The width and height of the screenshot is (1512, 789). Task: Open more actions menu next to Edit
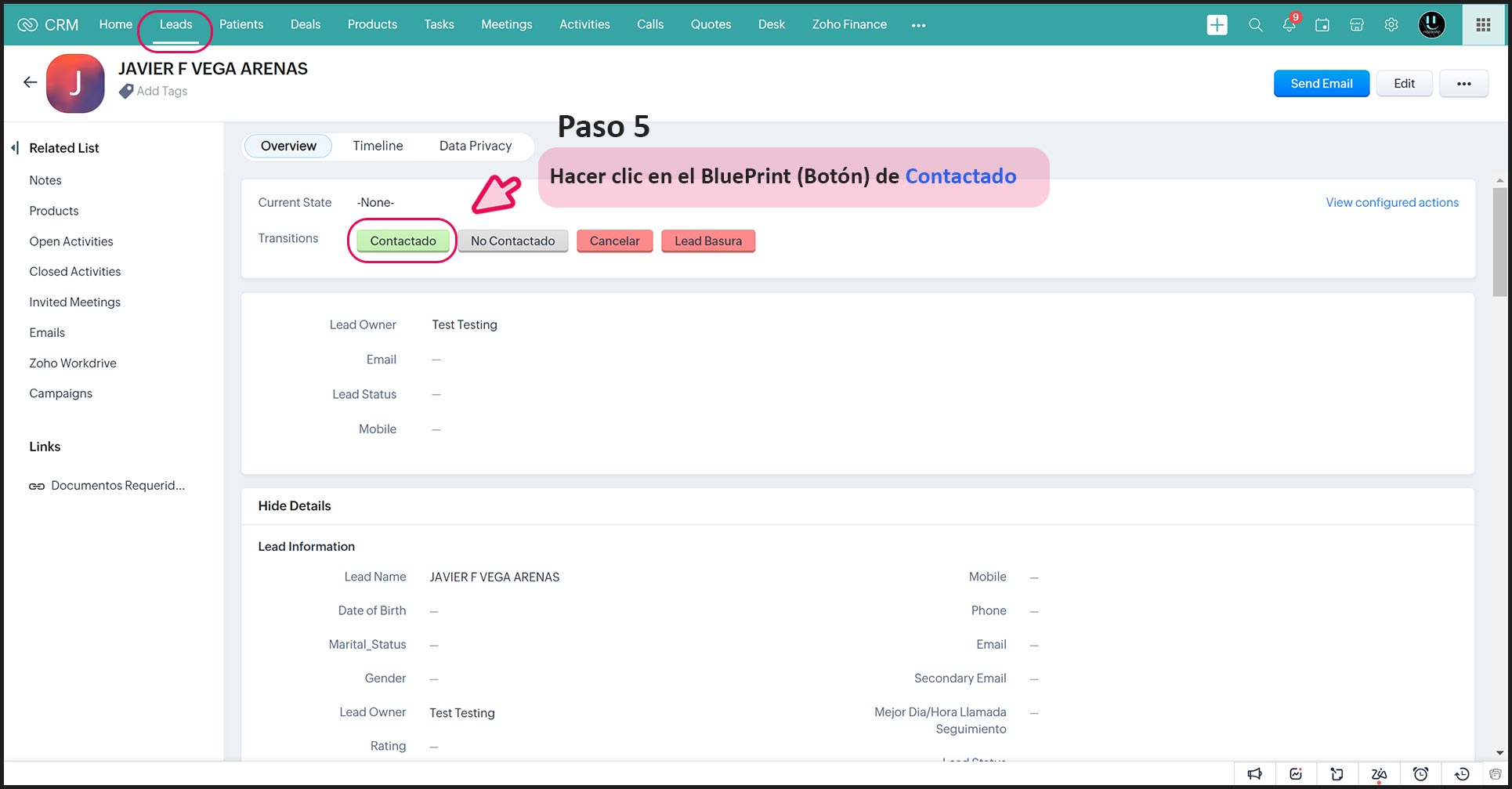(x=1463, y=84)
